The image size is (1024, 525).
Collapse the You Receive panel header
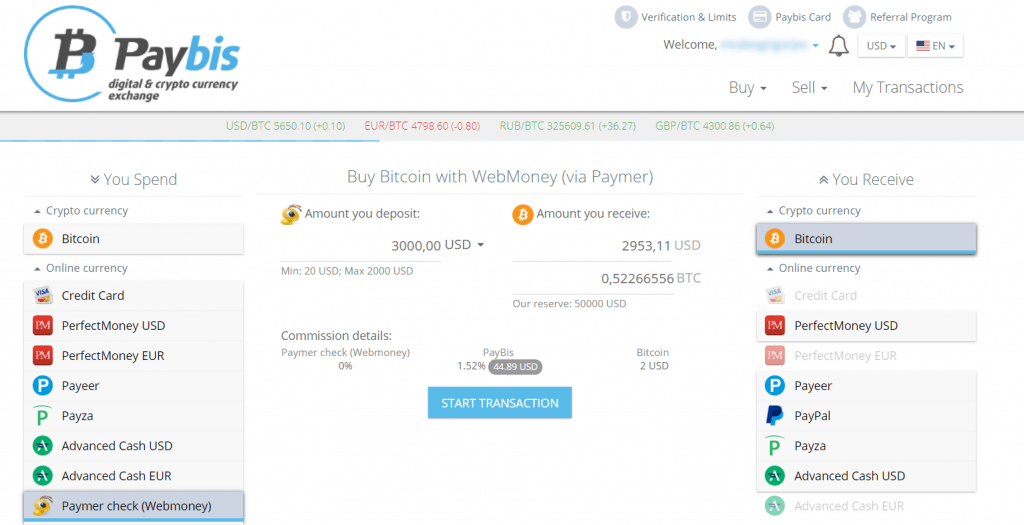(866, 180)
